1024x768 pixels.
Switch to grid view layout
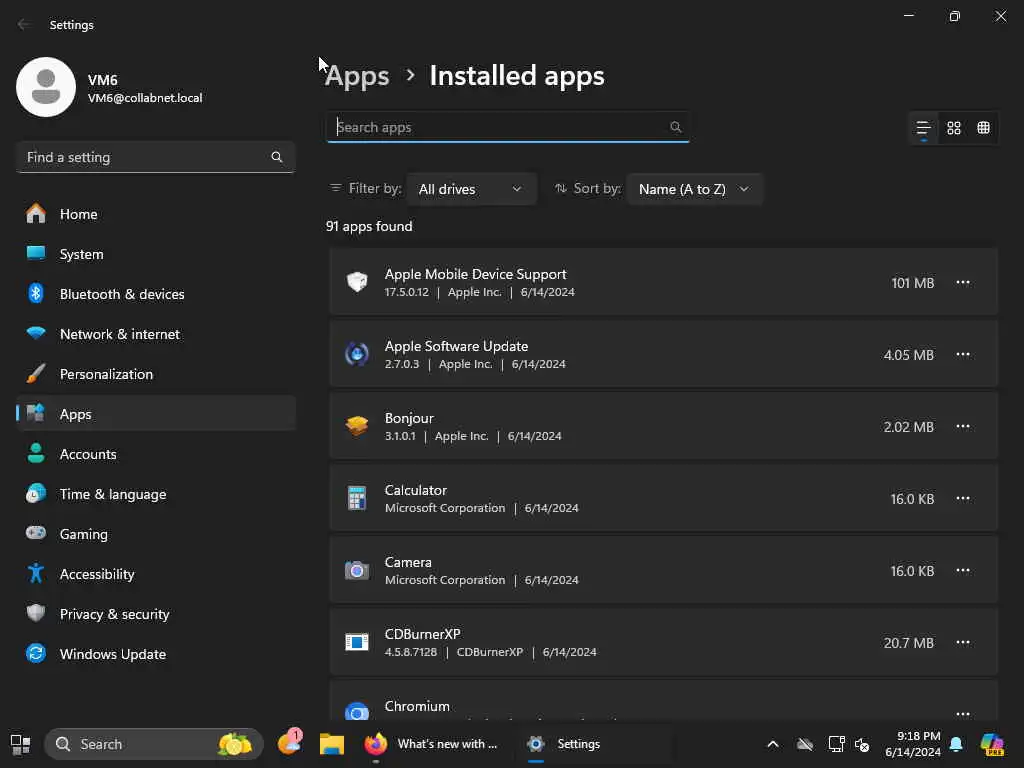click(x=954, y=128)
